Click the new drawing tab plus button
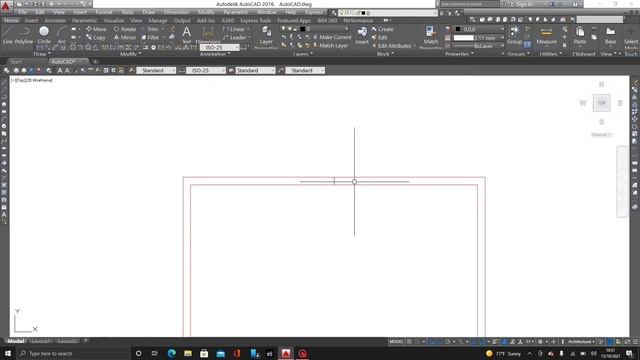The image size is (640, 360). pos(95,62)
